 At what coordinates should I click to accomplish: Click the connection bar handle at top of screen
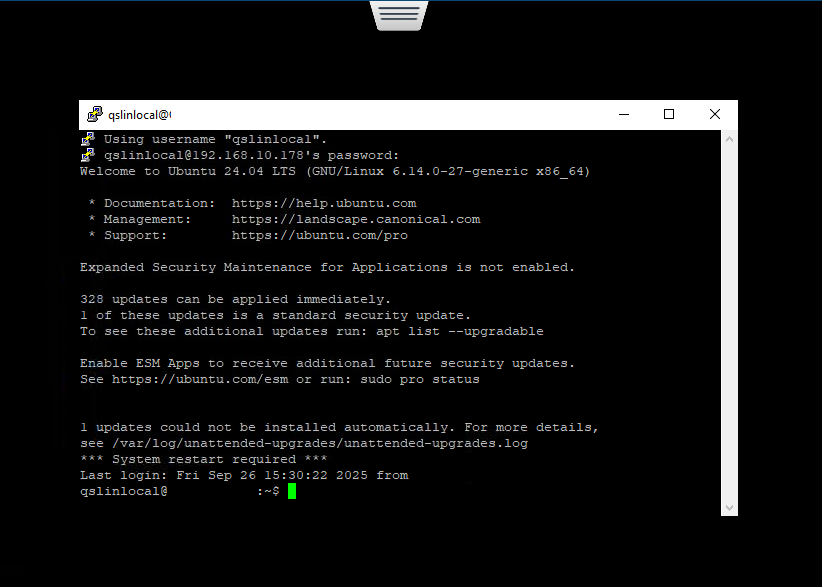click(x=399, y=14)
